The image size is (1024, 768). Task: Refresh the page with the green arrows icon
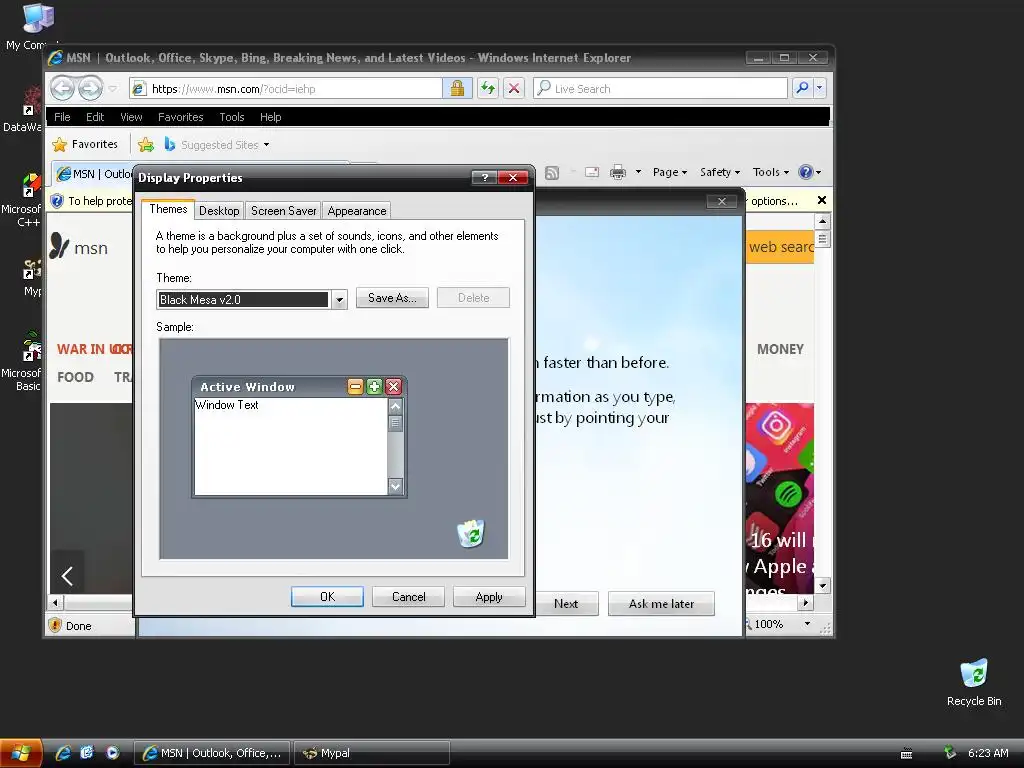(488, 88)
